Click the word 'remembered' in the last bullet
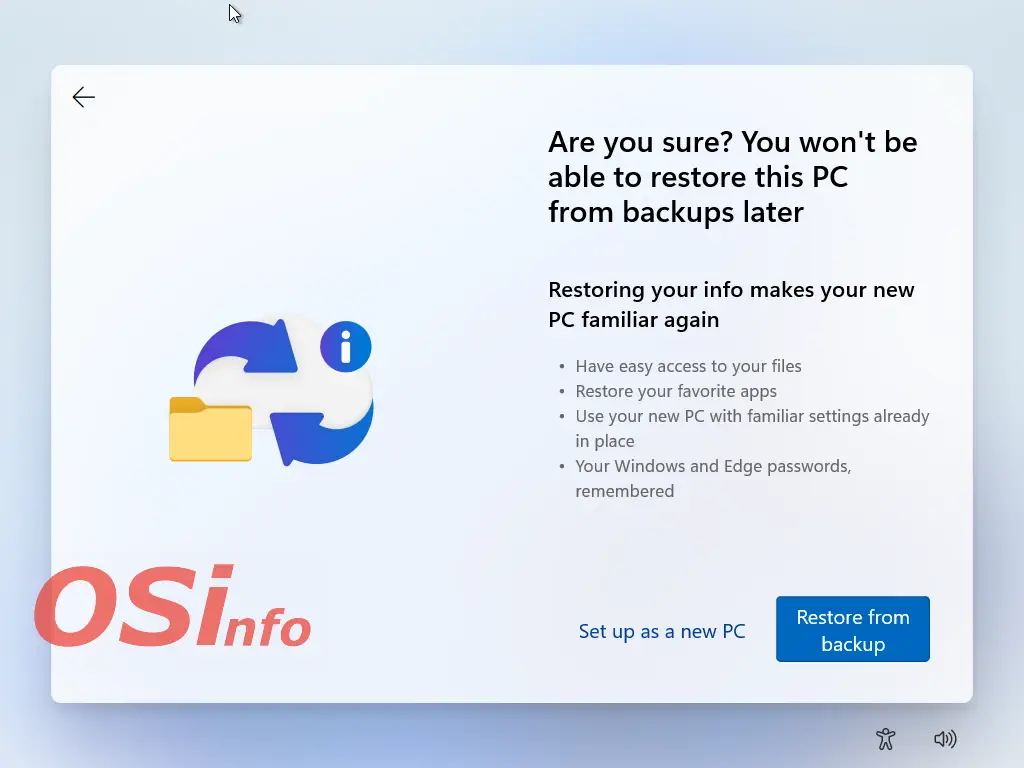 pyautogui.click(x=625, y=491)
